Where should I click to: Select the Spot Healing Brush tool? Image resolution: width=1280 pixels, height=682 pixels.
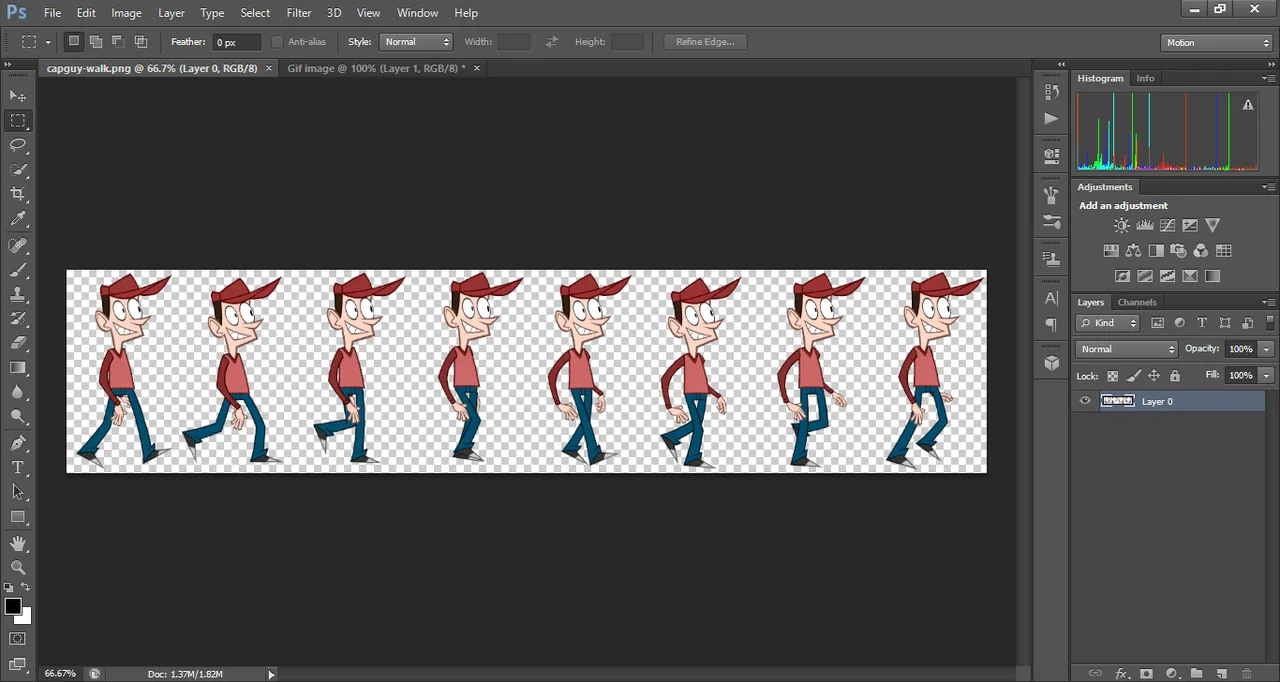[18, 246]
